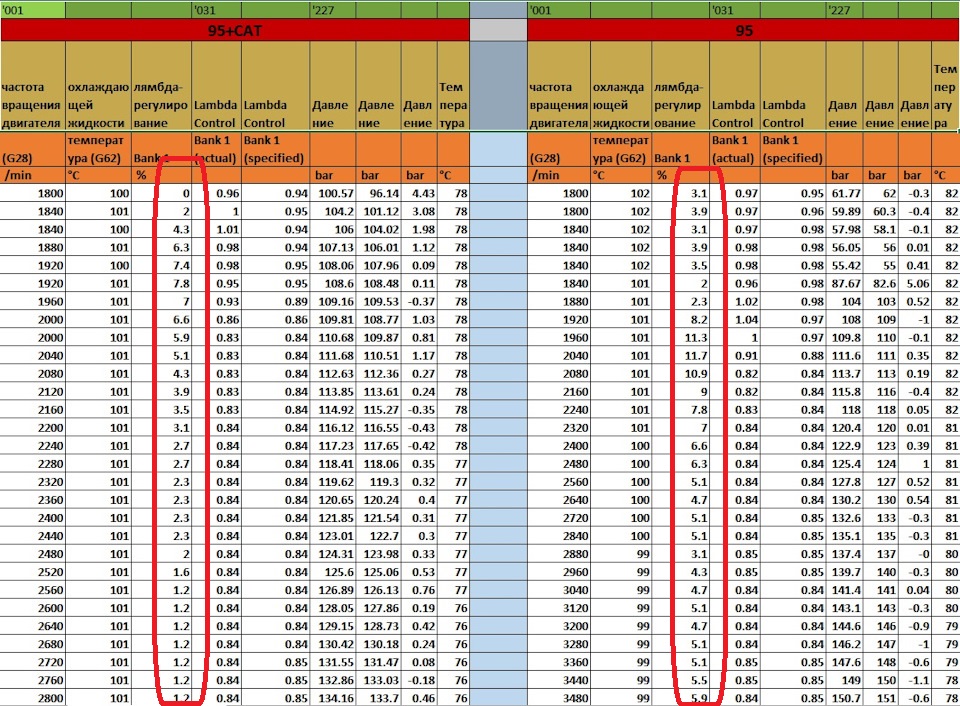Click the '001 cell above the 95+CAT table

pos(32,10)
